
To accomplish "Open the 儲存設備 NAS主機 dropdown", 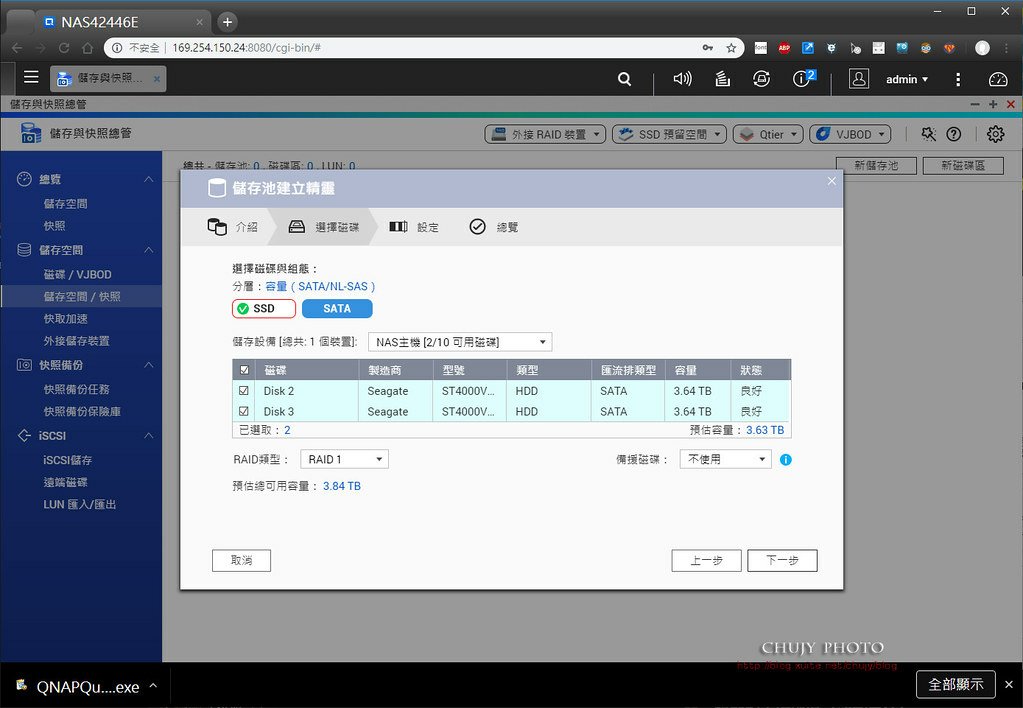I will click(x=460, y=342).
